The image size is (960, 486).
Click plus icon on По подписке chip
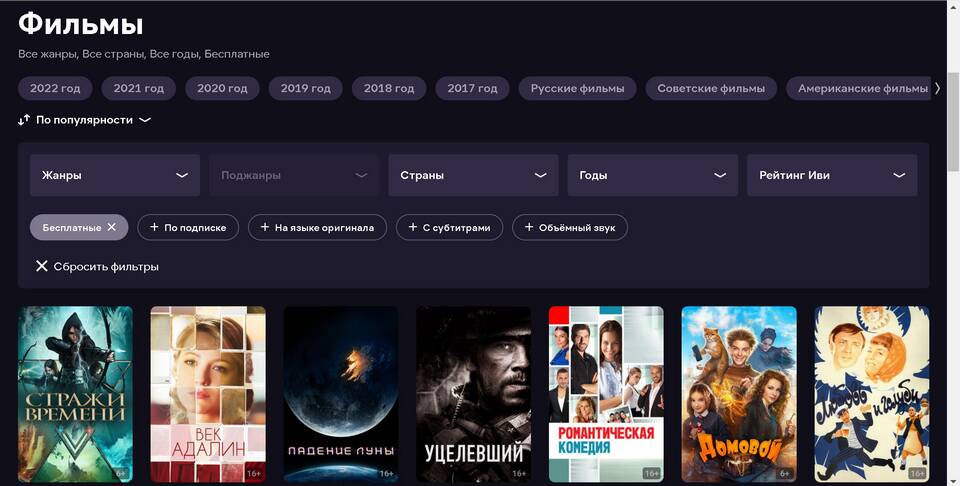152,227
